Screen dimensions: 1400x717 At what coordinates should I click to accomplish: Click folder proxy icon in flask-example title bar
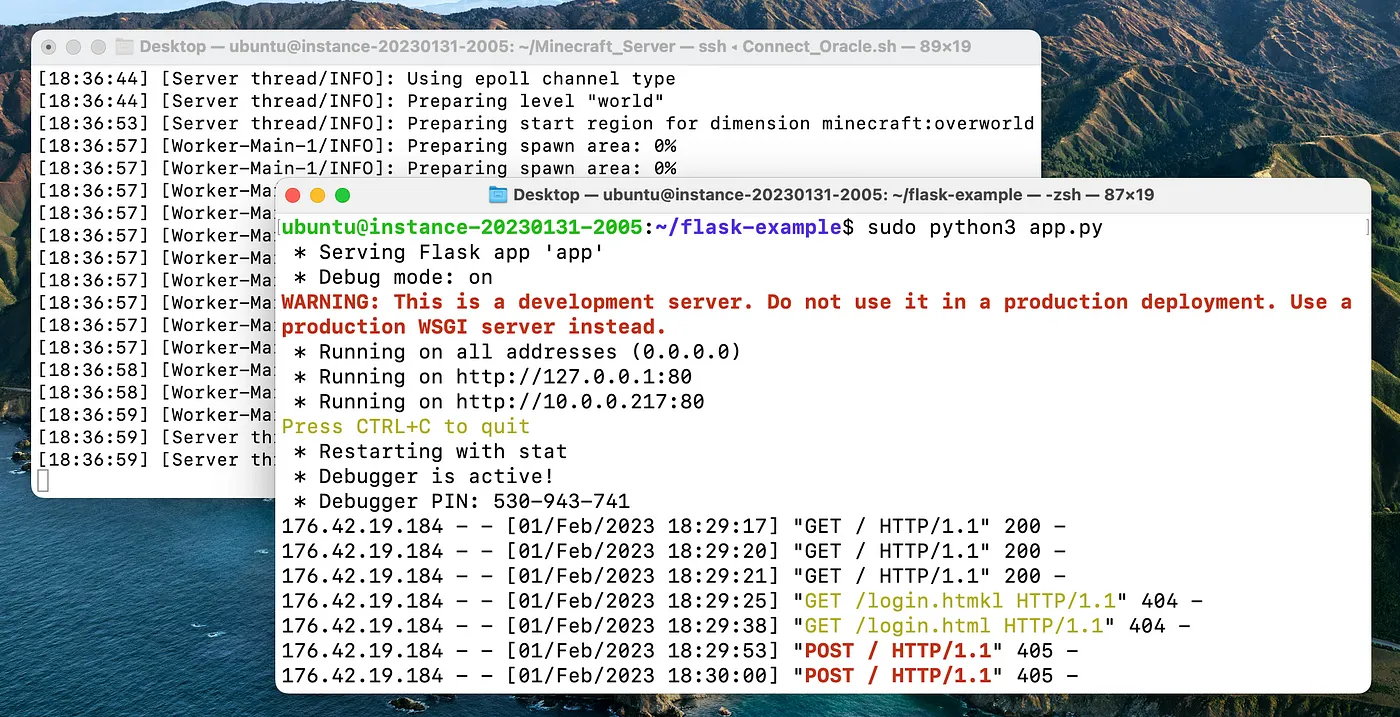[498, 195]
